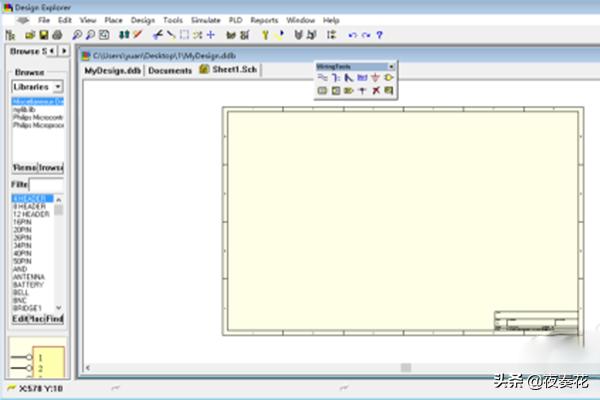The height and width of the screenshot is (400, 600).
Task: Click the Browse library button
Action: [x=51, y=168]
